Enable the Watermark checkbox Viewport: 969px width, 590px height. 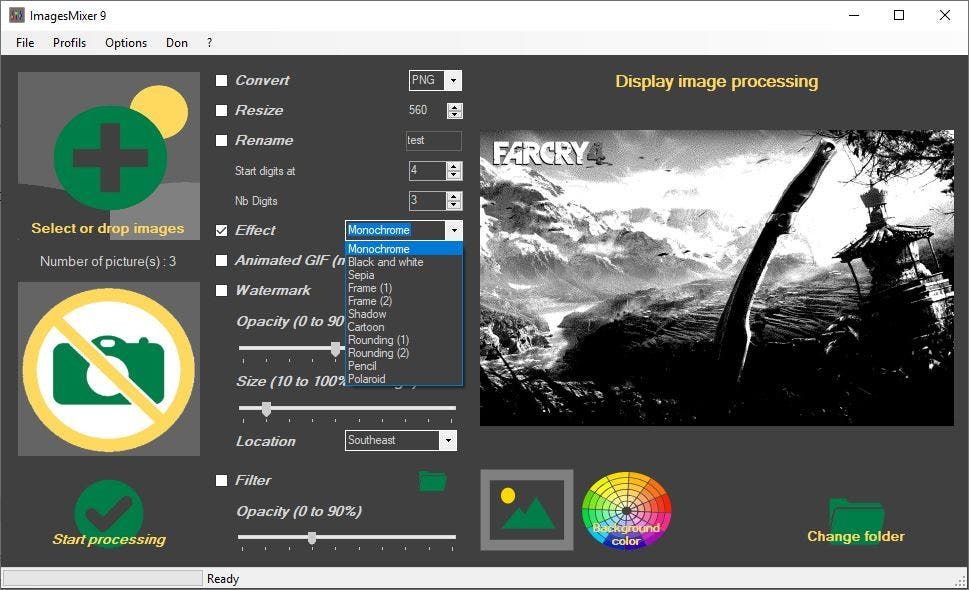[x=221, y=290]
